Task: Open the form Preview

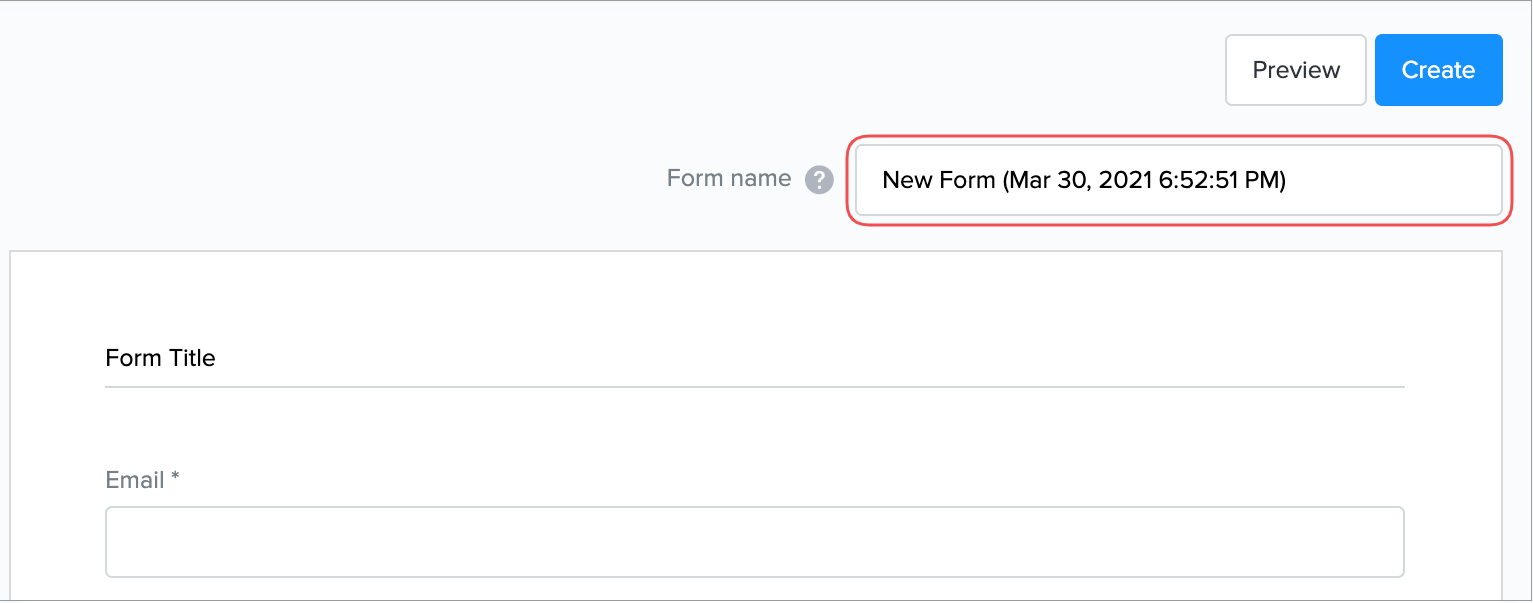Action: (1295, 70)
